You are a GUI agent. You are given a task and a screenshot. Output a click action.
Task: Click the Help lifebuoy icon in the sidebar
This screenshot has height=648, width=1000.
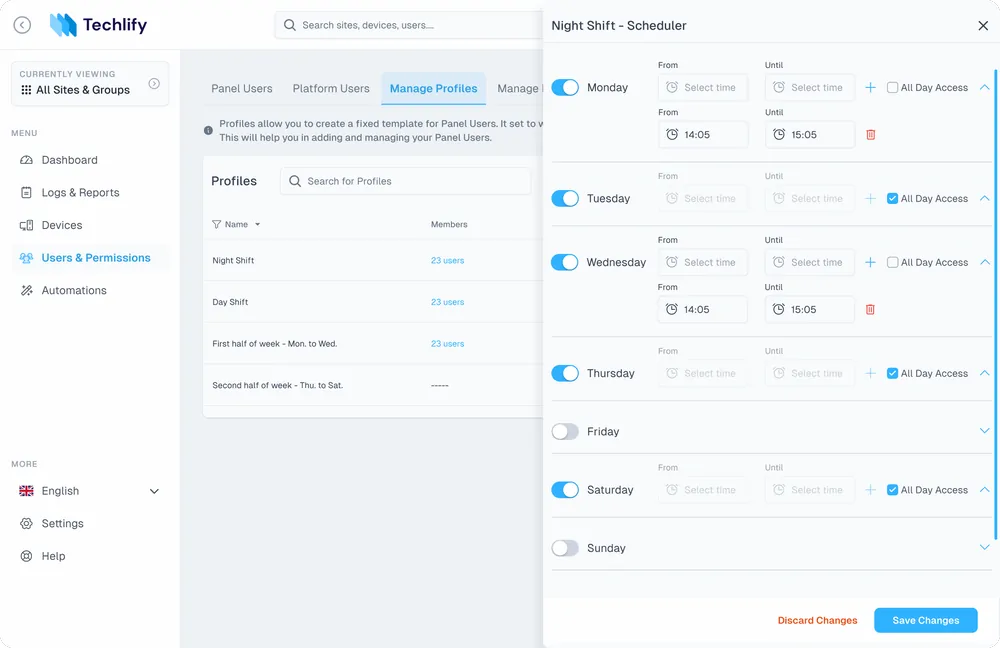[x=26, y=556]
